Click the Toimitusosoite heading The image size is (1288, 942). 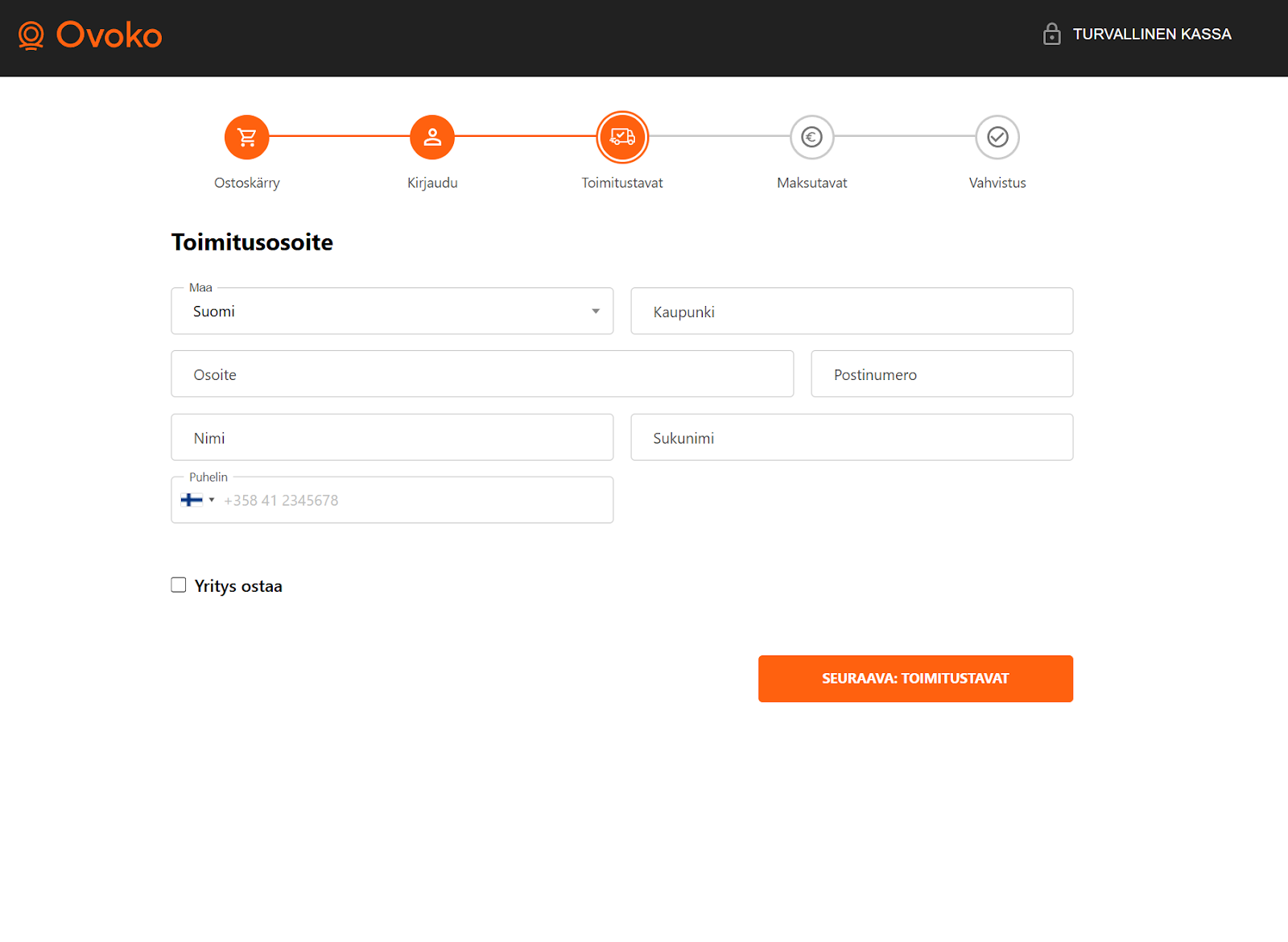coord(252,242)
